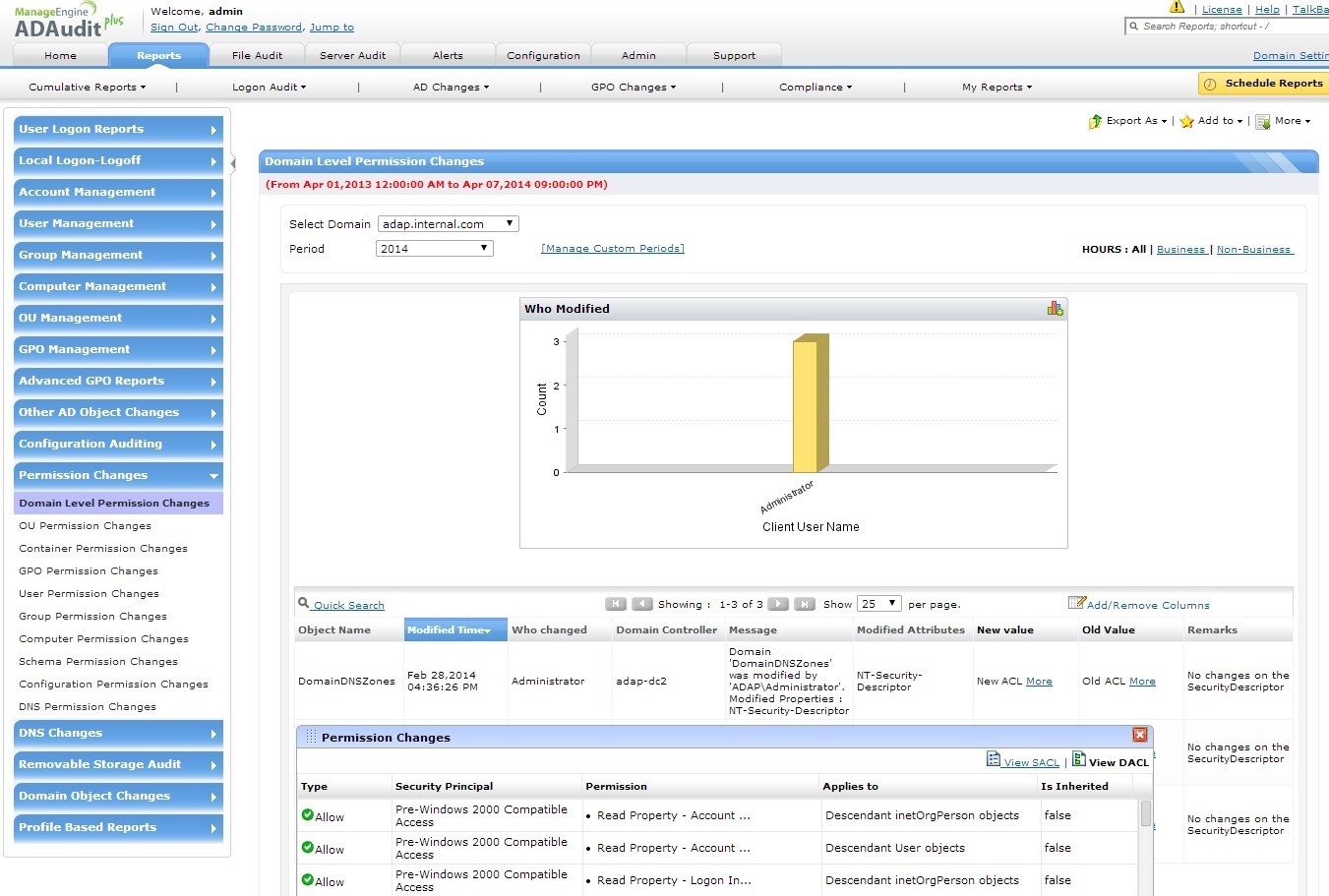The width and height of the screenshot is (1329, 896).
Task: Go to the first page of results
Action: [x=615, y=604]
